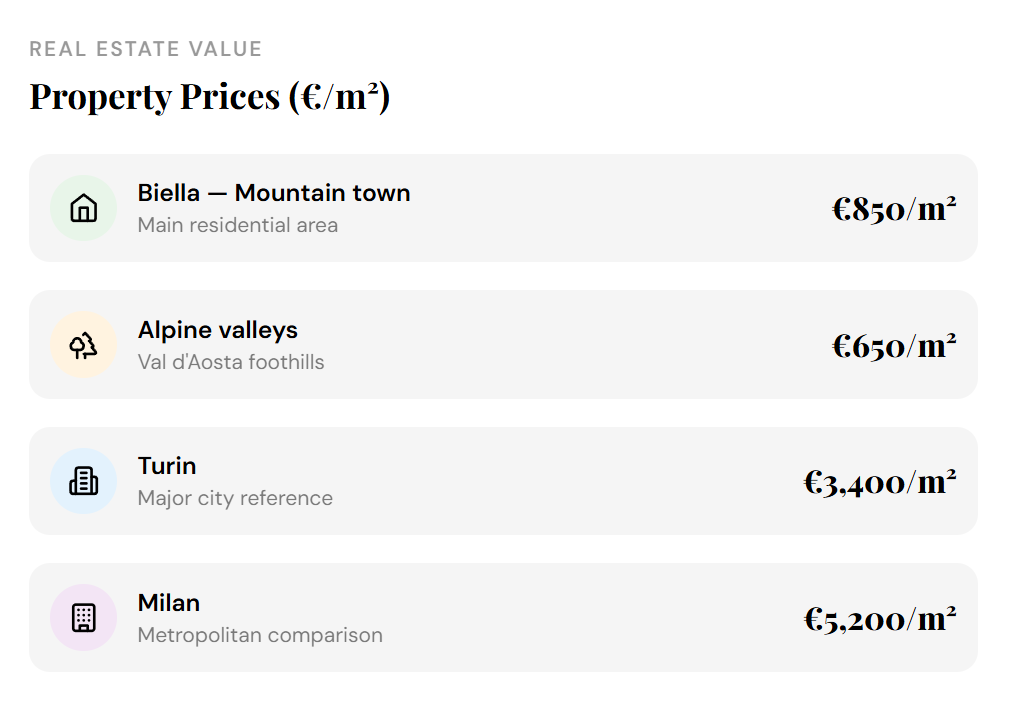Screen dimensions: 1015x722
Task: Open the Milan property price card
Action: click(x=560, y=617)
